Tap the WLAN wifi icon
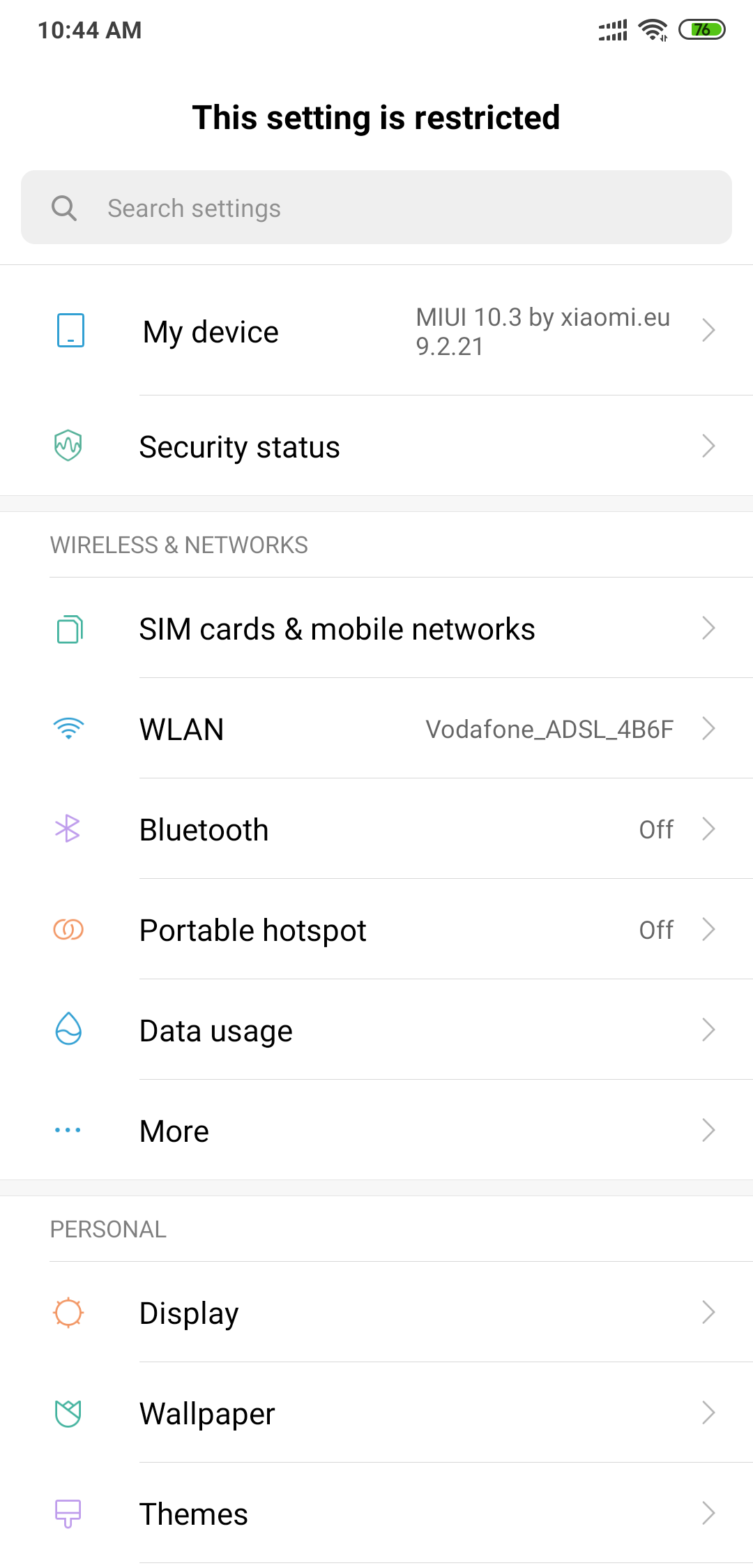Viewport: 753px width, 1568px height. (68, 729)
